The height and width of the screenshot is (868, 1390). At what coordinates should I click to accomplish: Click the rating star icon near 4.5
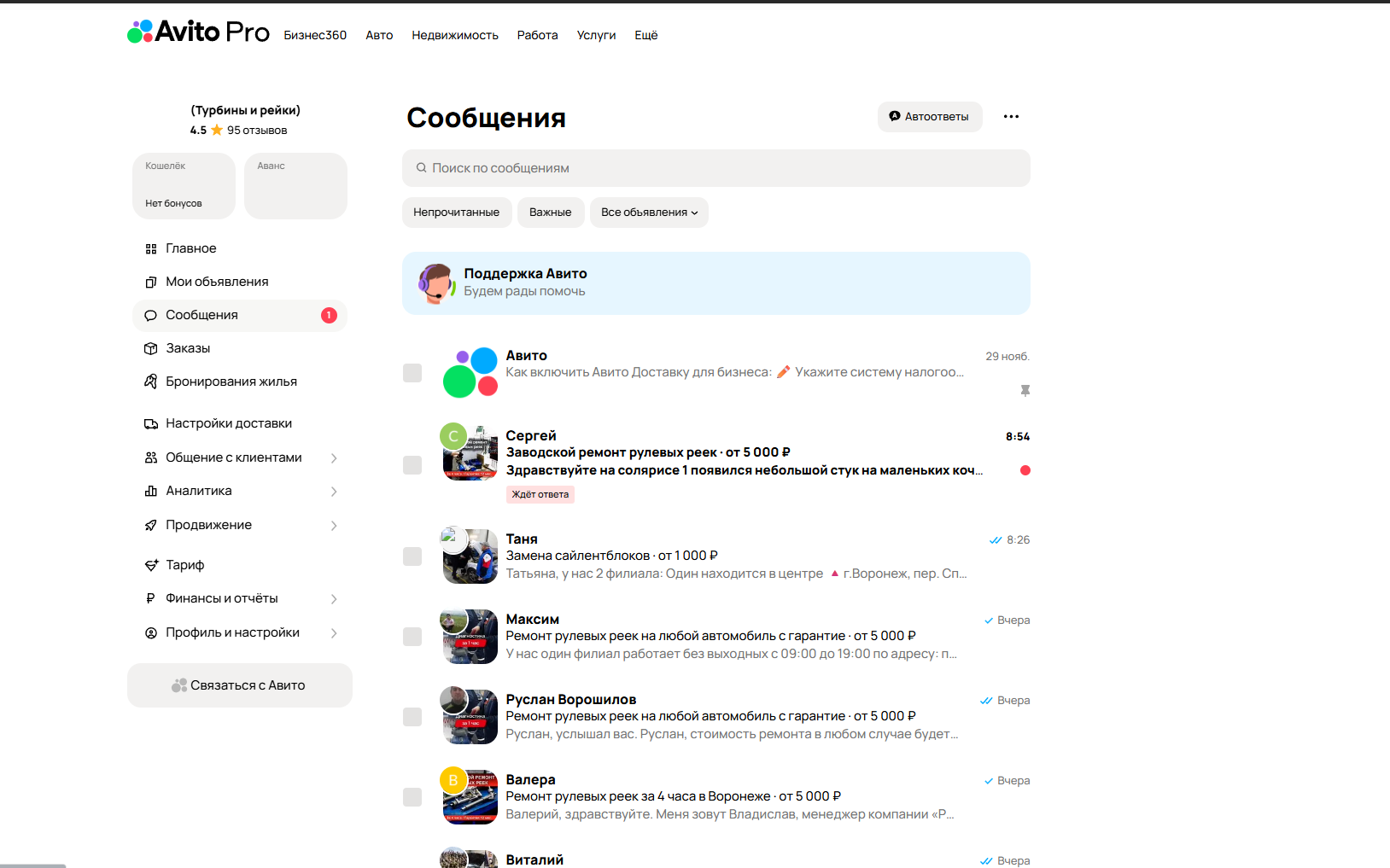[217, 130]
